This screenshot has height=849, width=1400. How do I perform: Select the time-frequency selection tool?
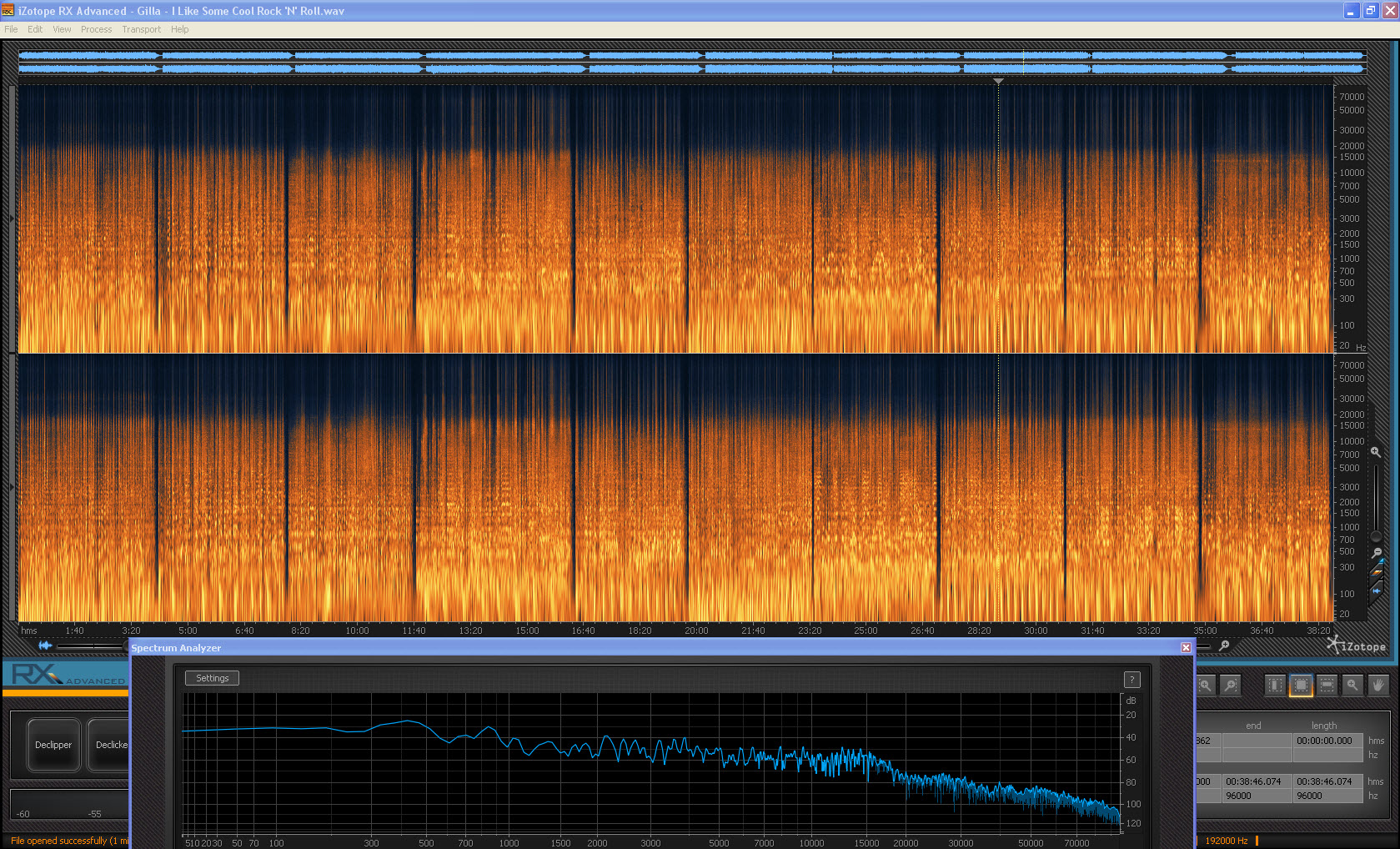point(1301,686)
